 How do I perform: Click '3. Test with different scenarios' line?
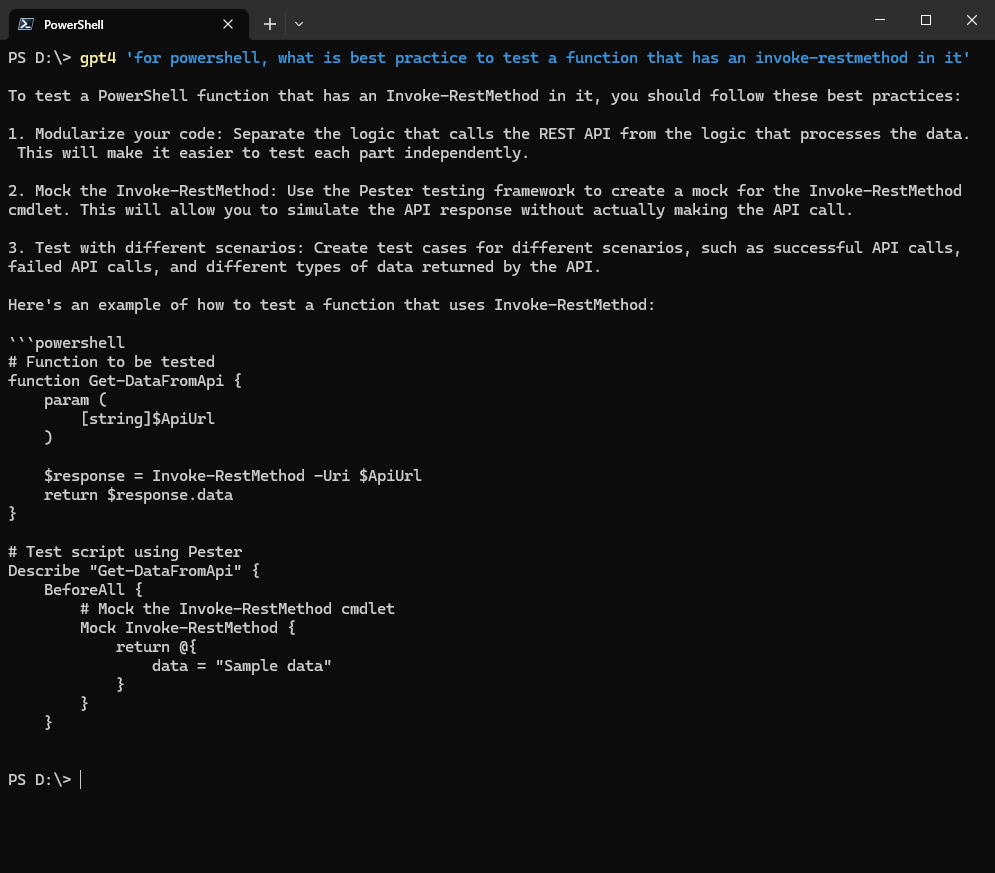485,248
